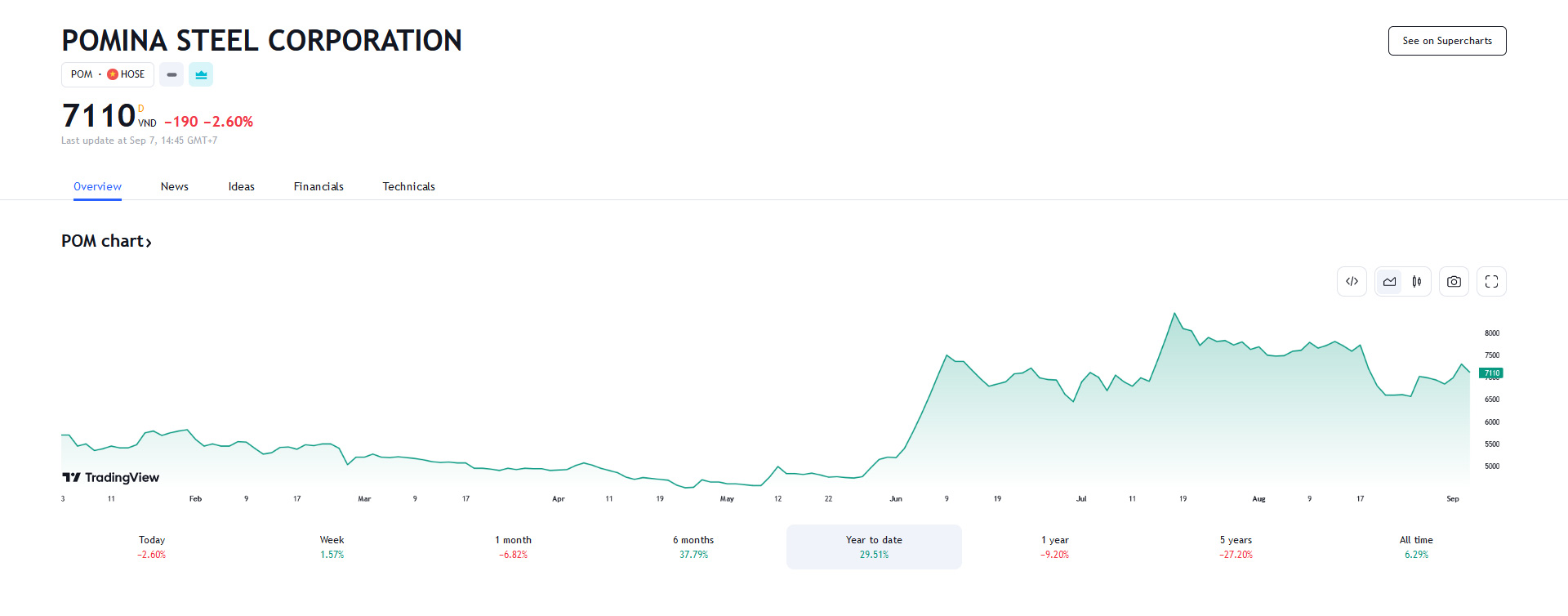The height and width of the screenshot is (616, 1568).
Task: Expand POM chart via chevron arrow
Action: [149, 242]
